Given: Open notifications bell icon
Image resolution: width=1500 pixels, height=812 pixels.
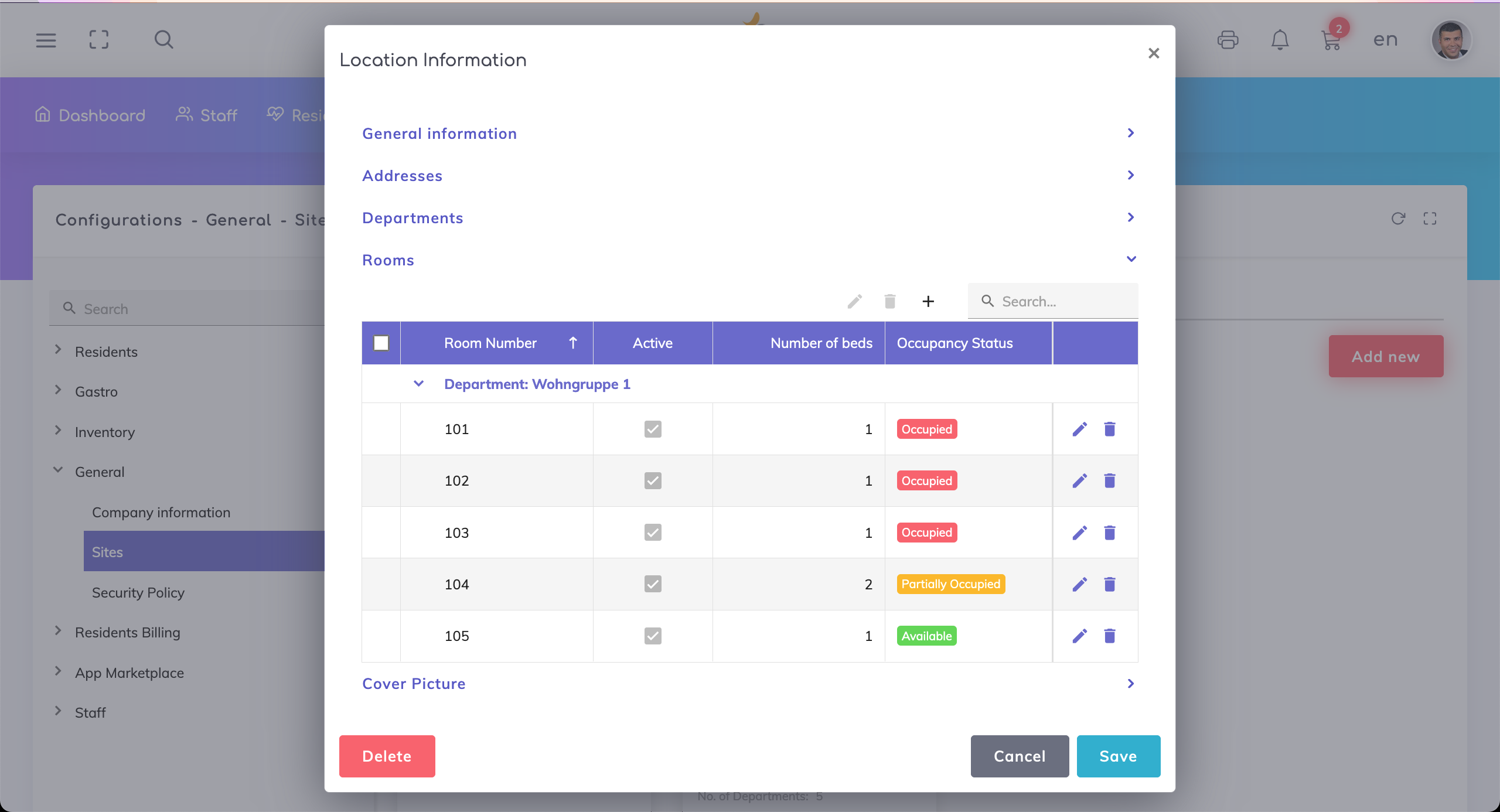Looking at the screenshot, I should (1280, 40).
